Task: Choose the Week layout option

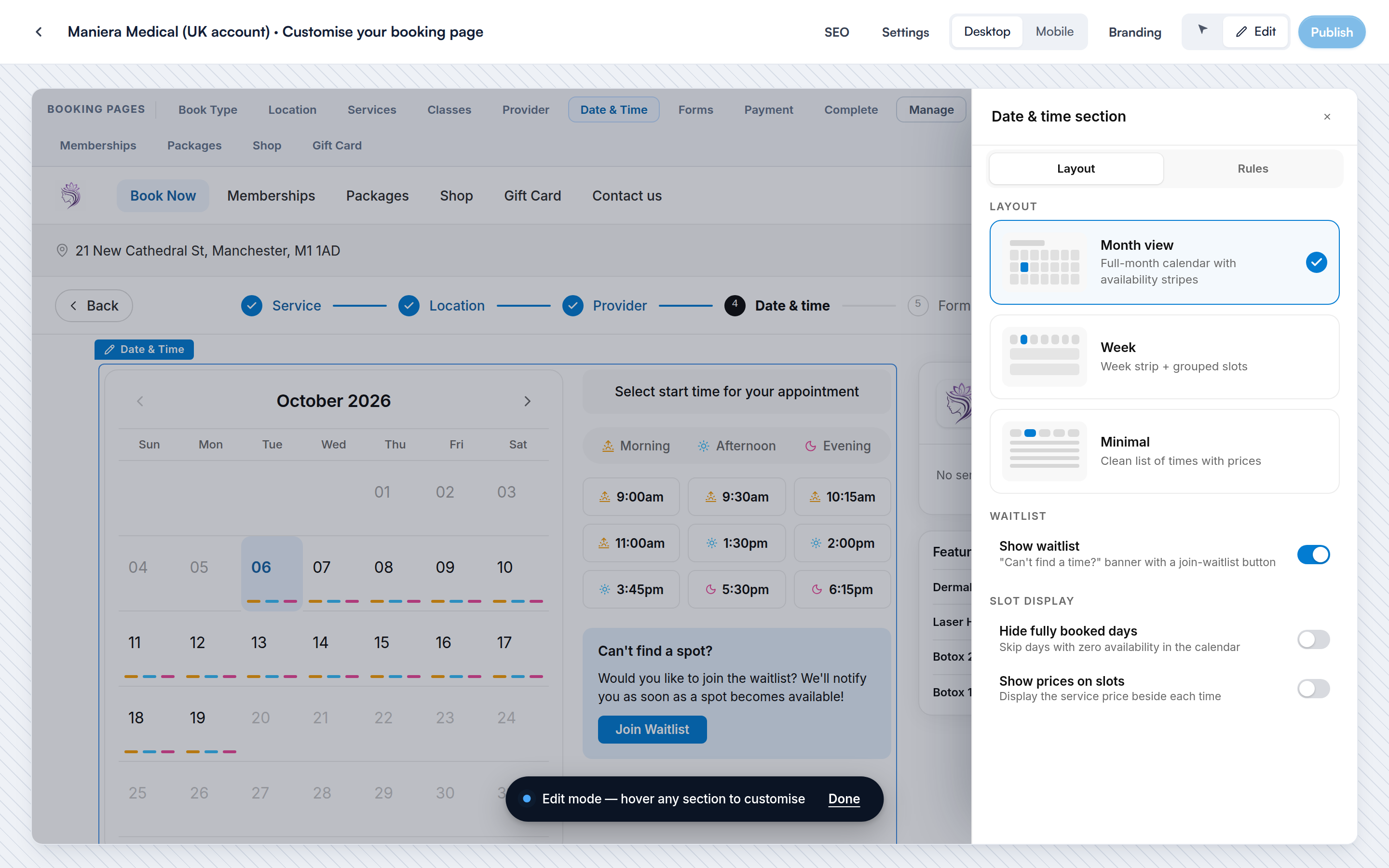Action: (1165, 356)
